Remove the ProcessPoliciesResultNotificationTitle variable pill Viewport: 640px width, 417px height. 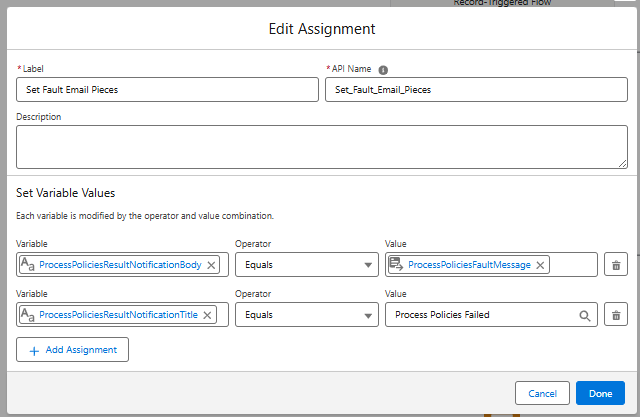tap(207, 315)
